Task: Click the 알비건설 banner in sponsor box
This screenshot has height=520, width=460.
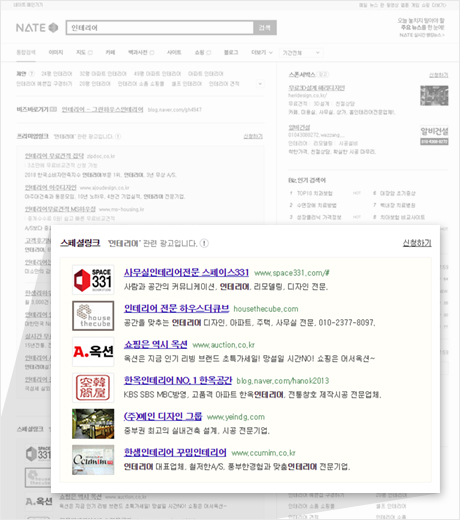Action: click(434, 136)
